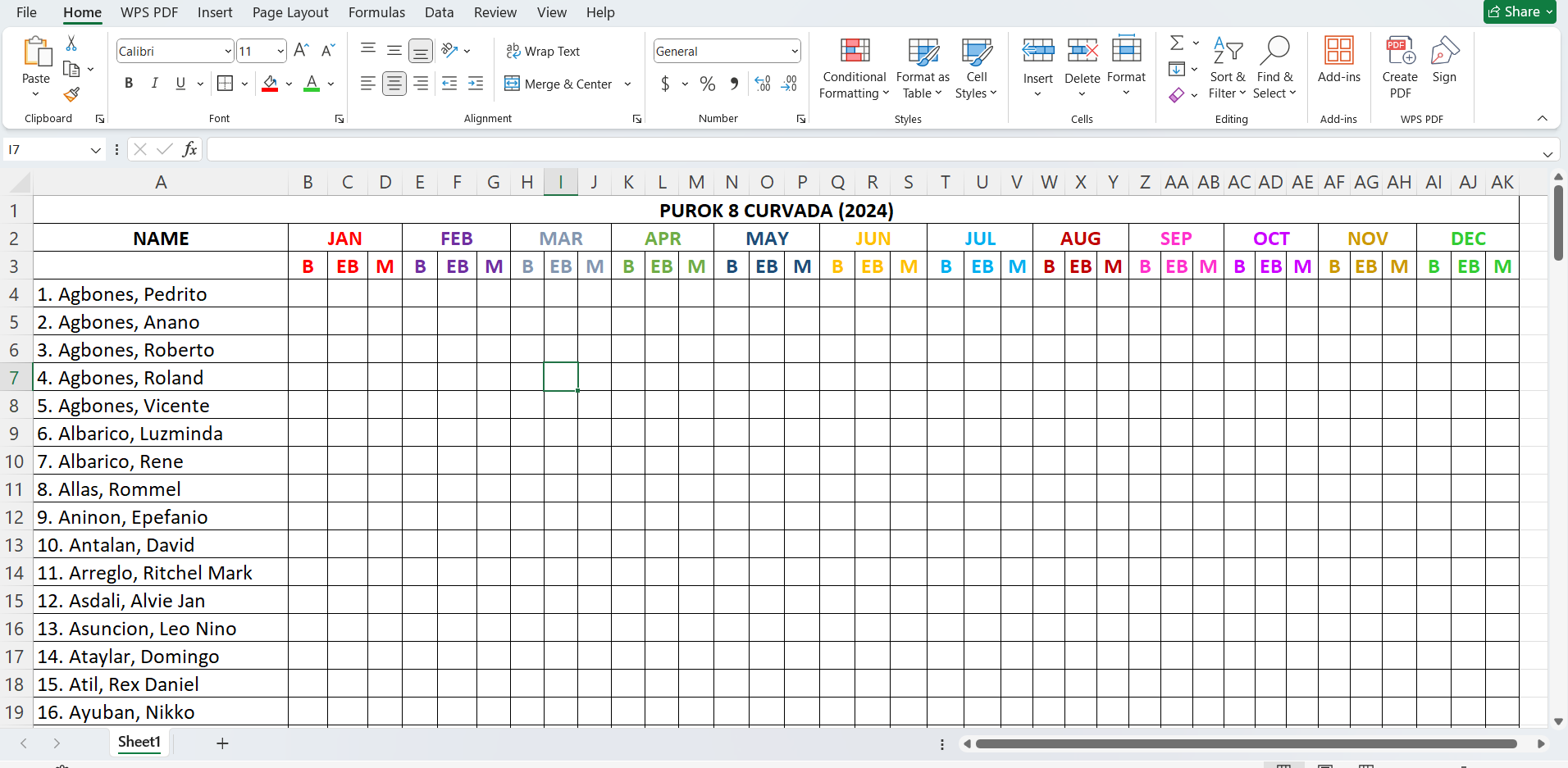Increase the indent level
The height and width of the screenshot is (768, 1568).
476,84
